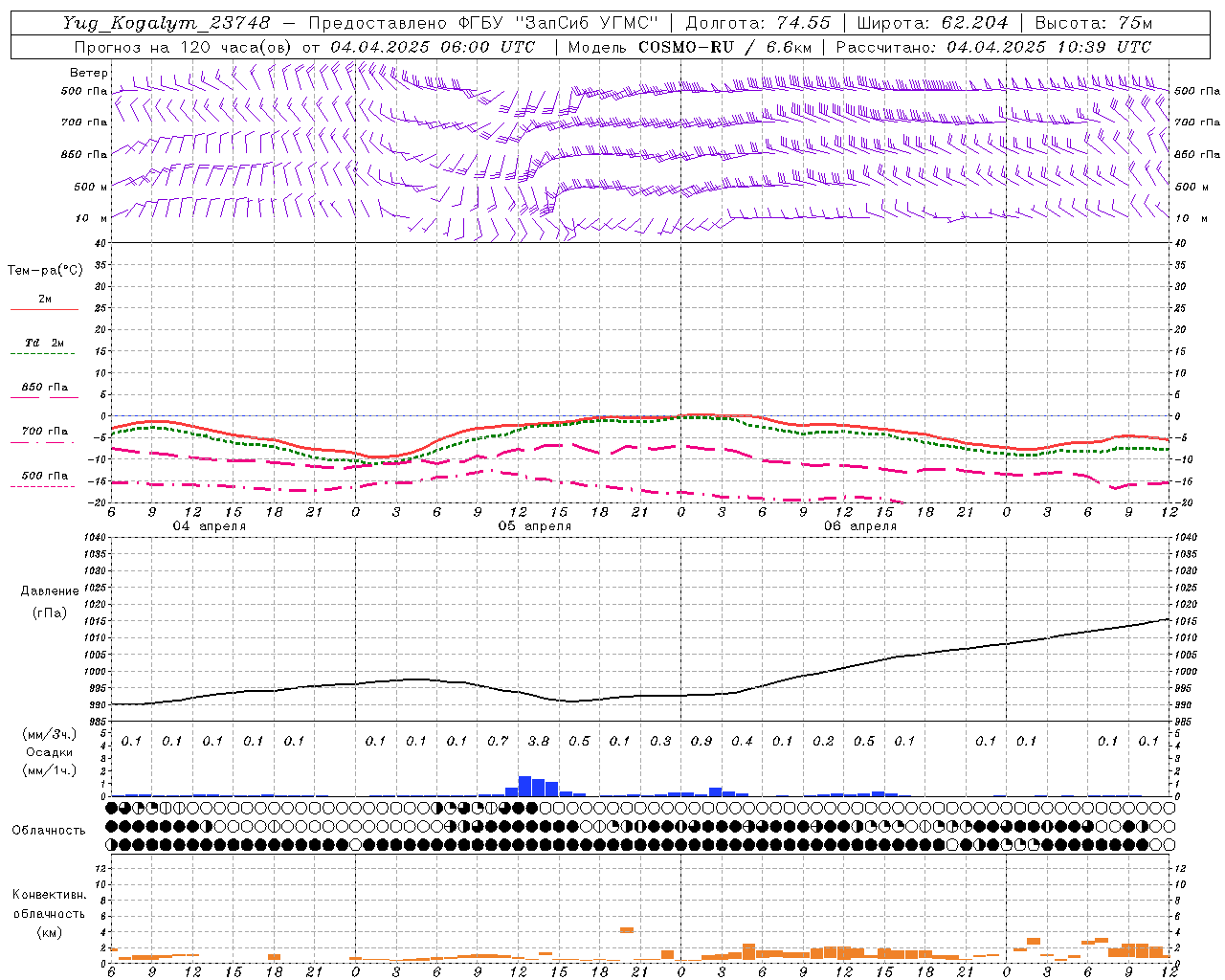Select the 0.3 precipitation total value

pyautogui.click(x=660, y=741)
